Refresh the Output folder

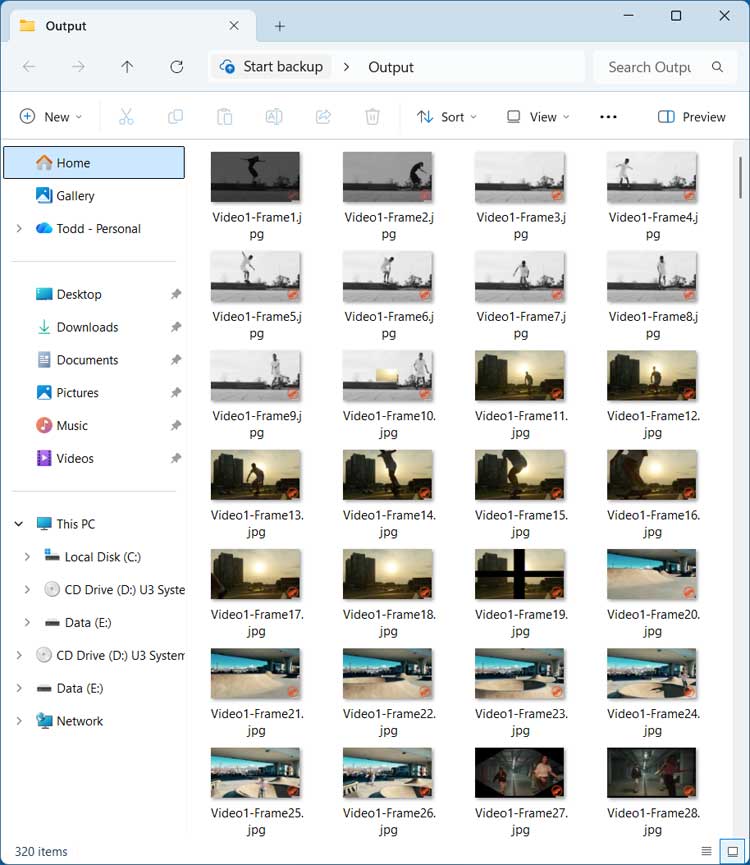click(176, 67)
